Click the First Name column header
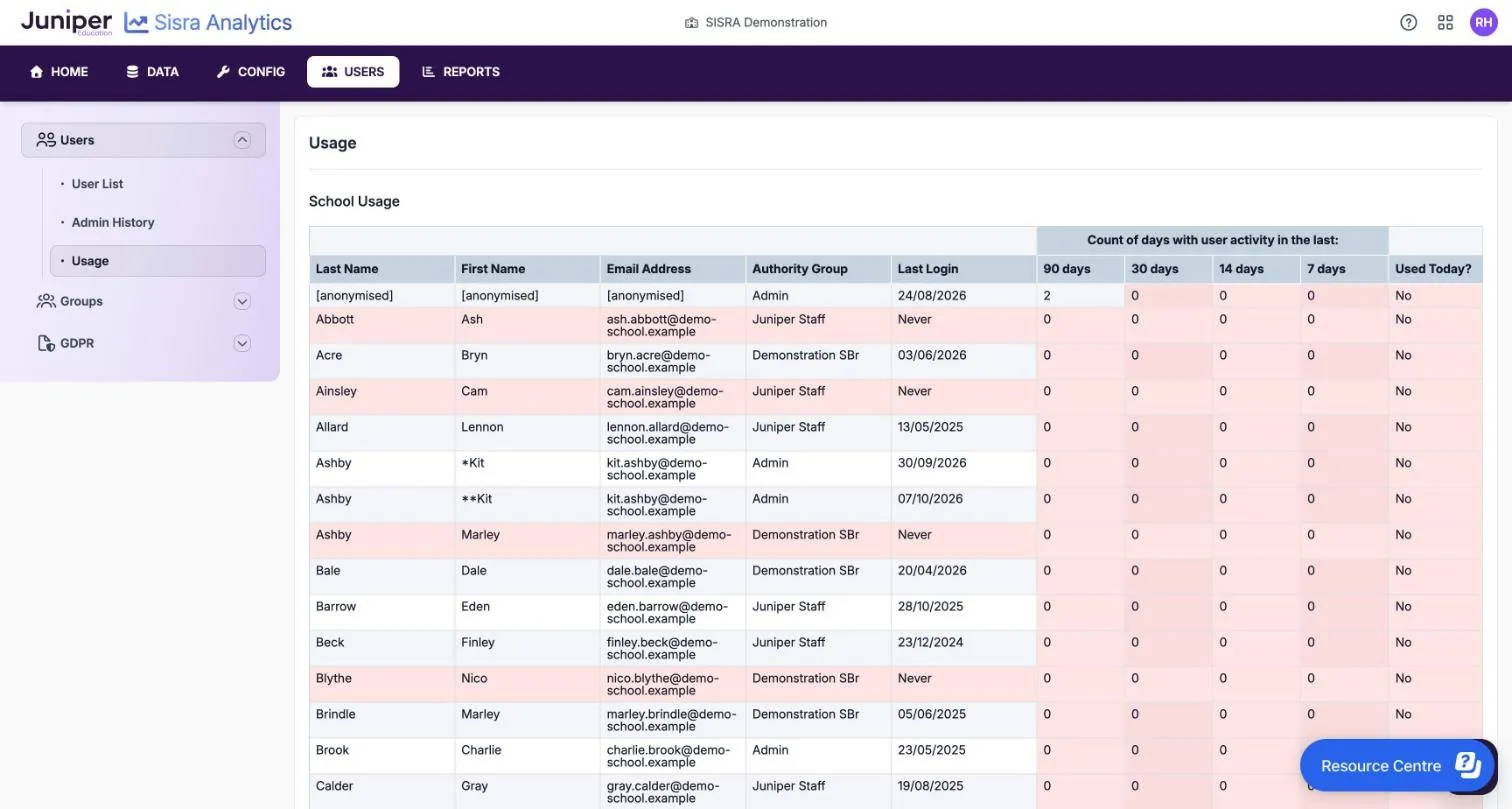 tap(527, 269)
